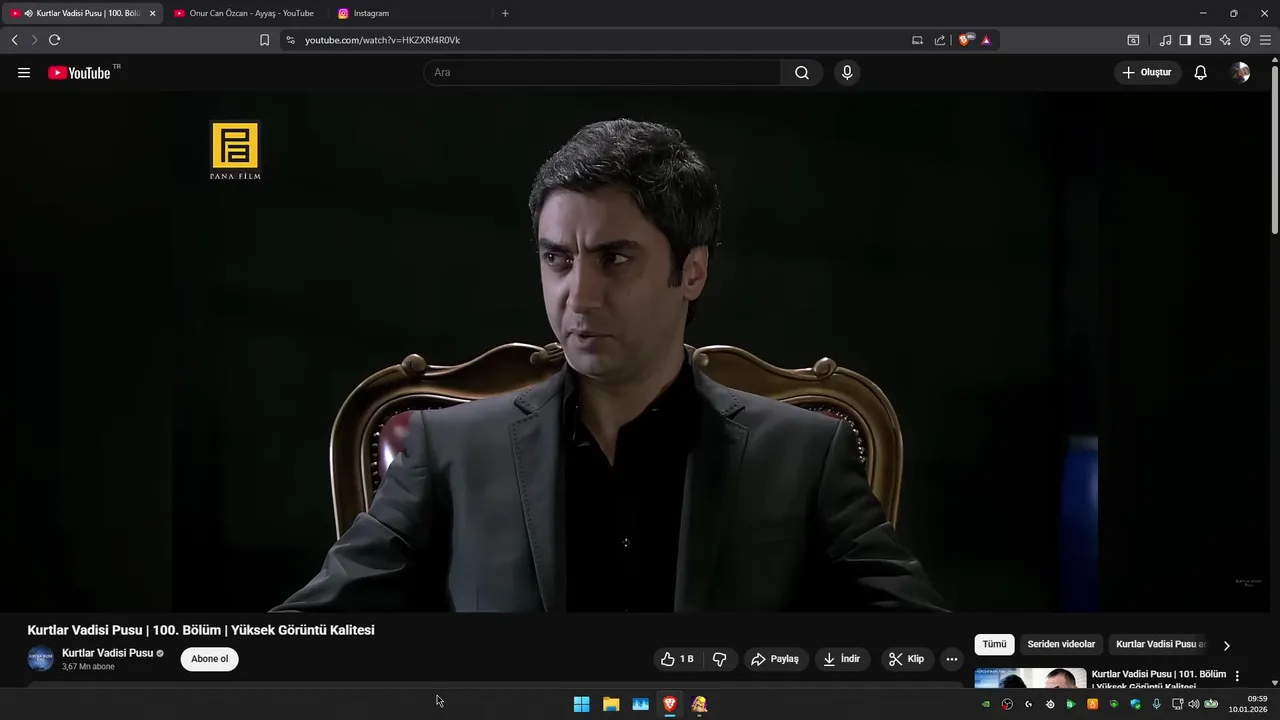Open the browser main hamburger menu
1280x720 pixels.
click(x=1265, y=40)
